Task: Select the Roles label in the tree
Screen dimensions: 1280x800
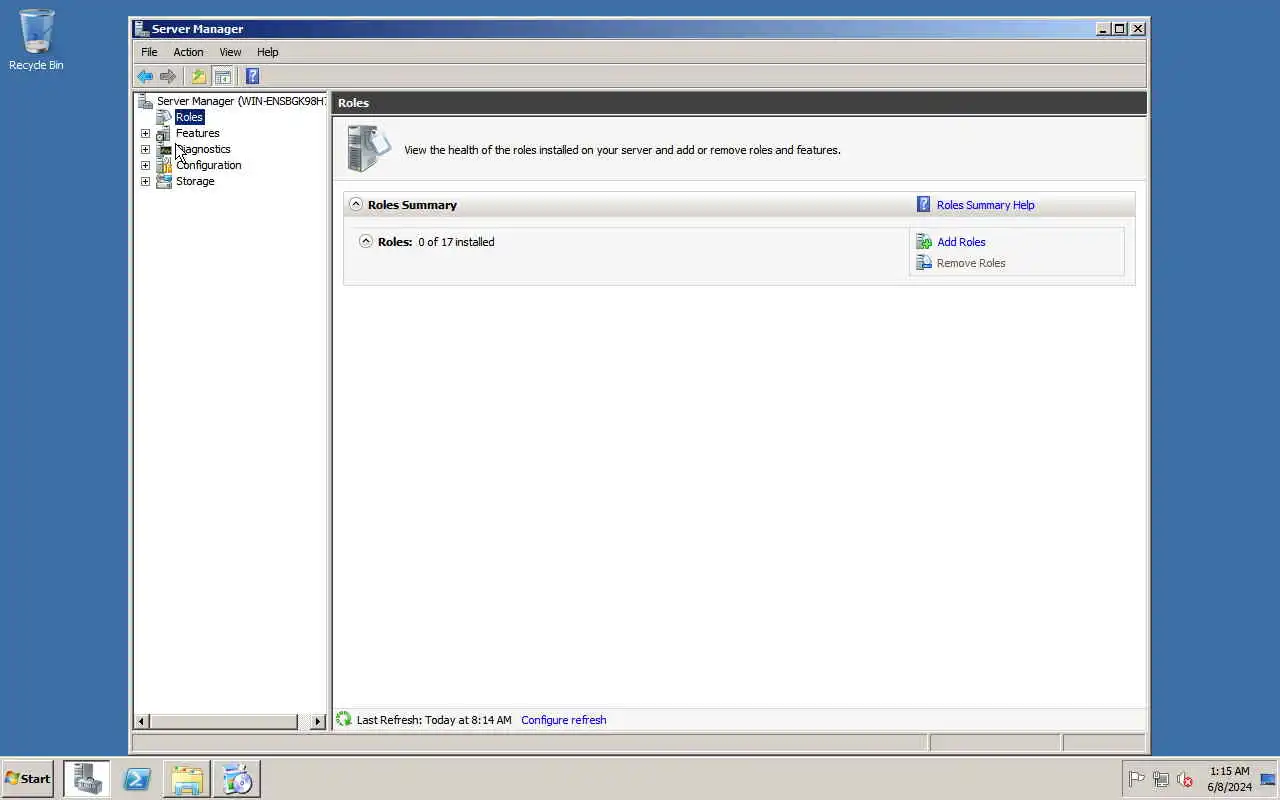Action: 189,117
